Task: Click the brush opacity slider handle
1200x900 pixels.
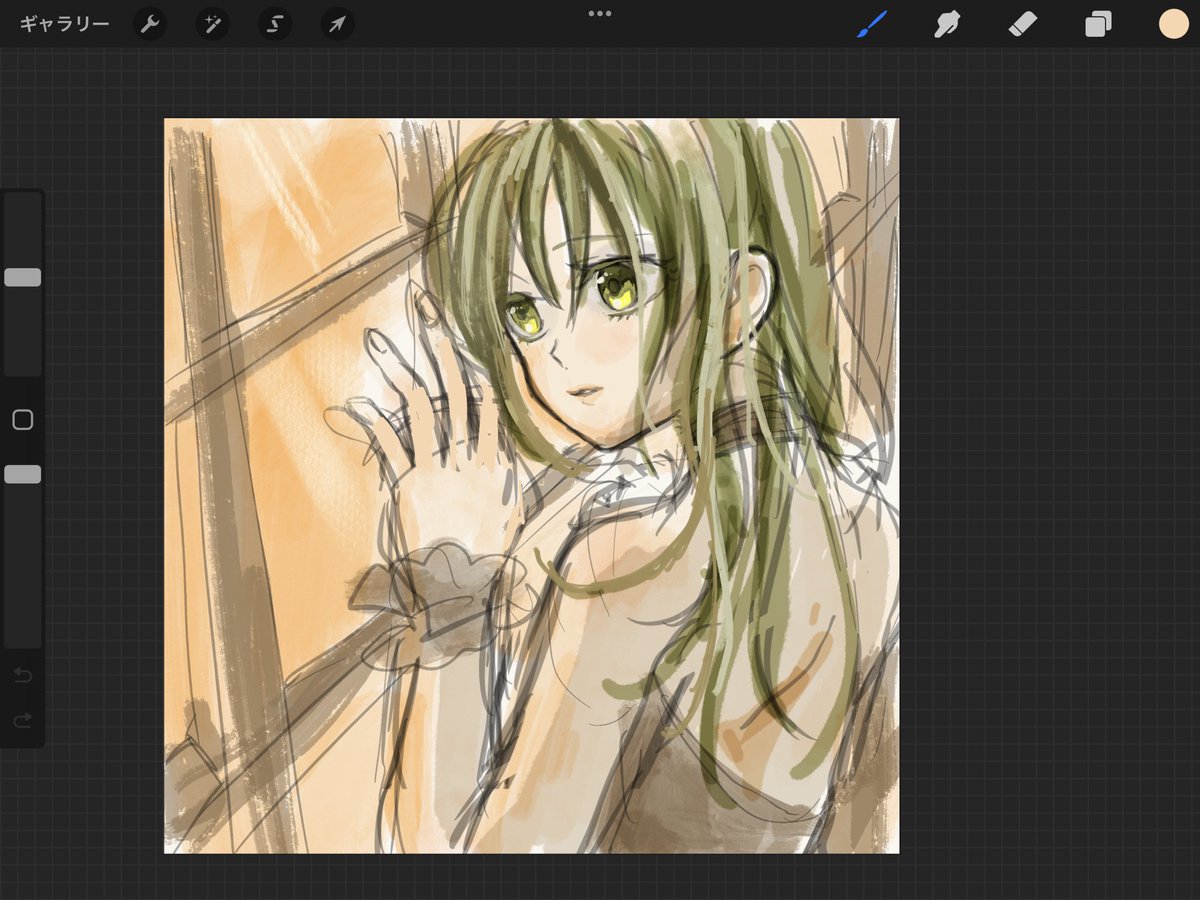Action: tap(22, 474)
